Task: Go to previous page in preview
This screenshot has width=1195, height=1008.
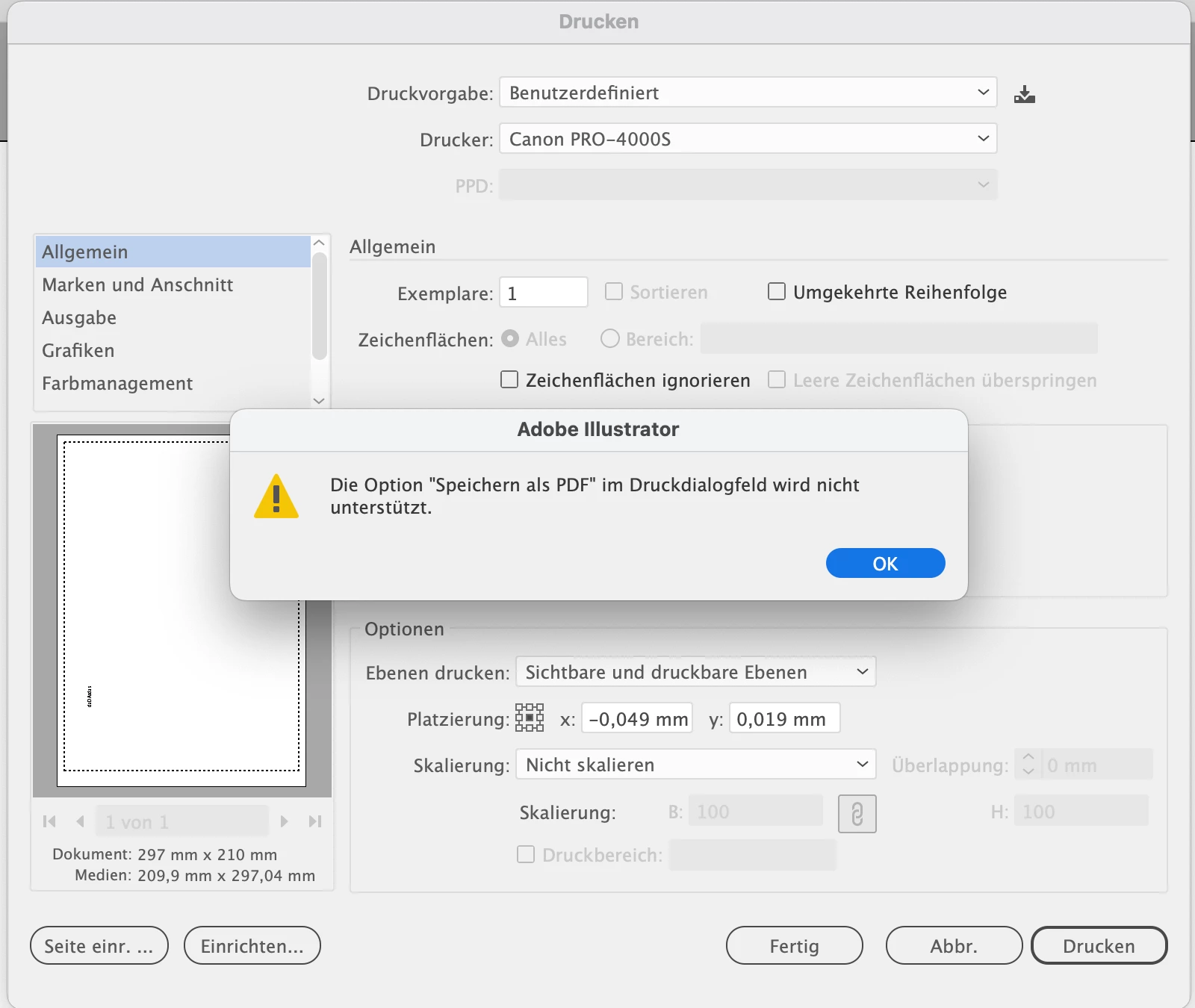Action: (80, 821)
